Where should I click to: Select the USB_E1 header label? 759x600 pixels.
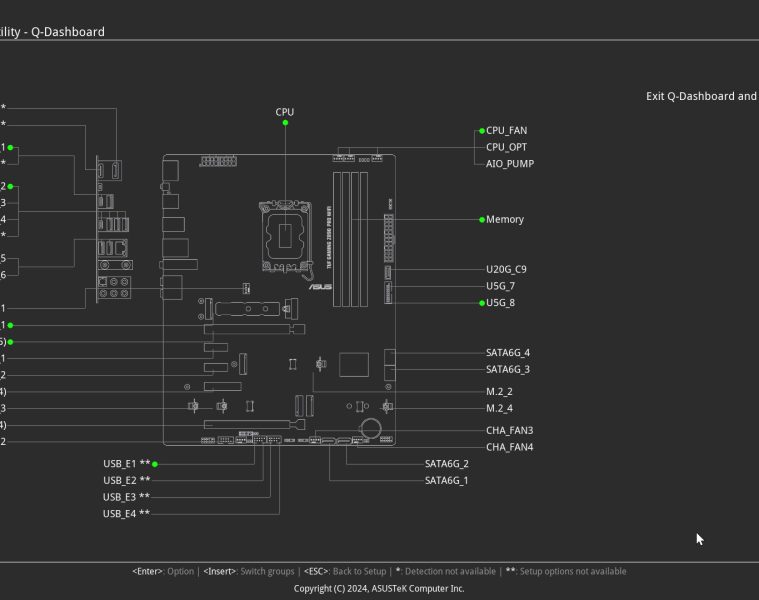click(126, 464)
